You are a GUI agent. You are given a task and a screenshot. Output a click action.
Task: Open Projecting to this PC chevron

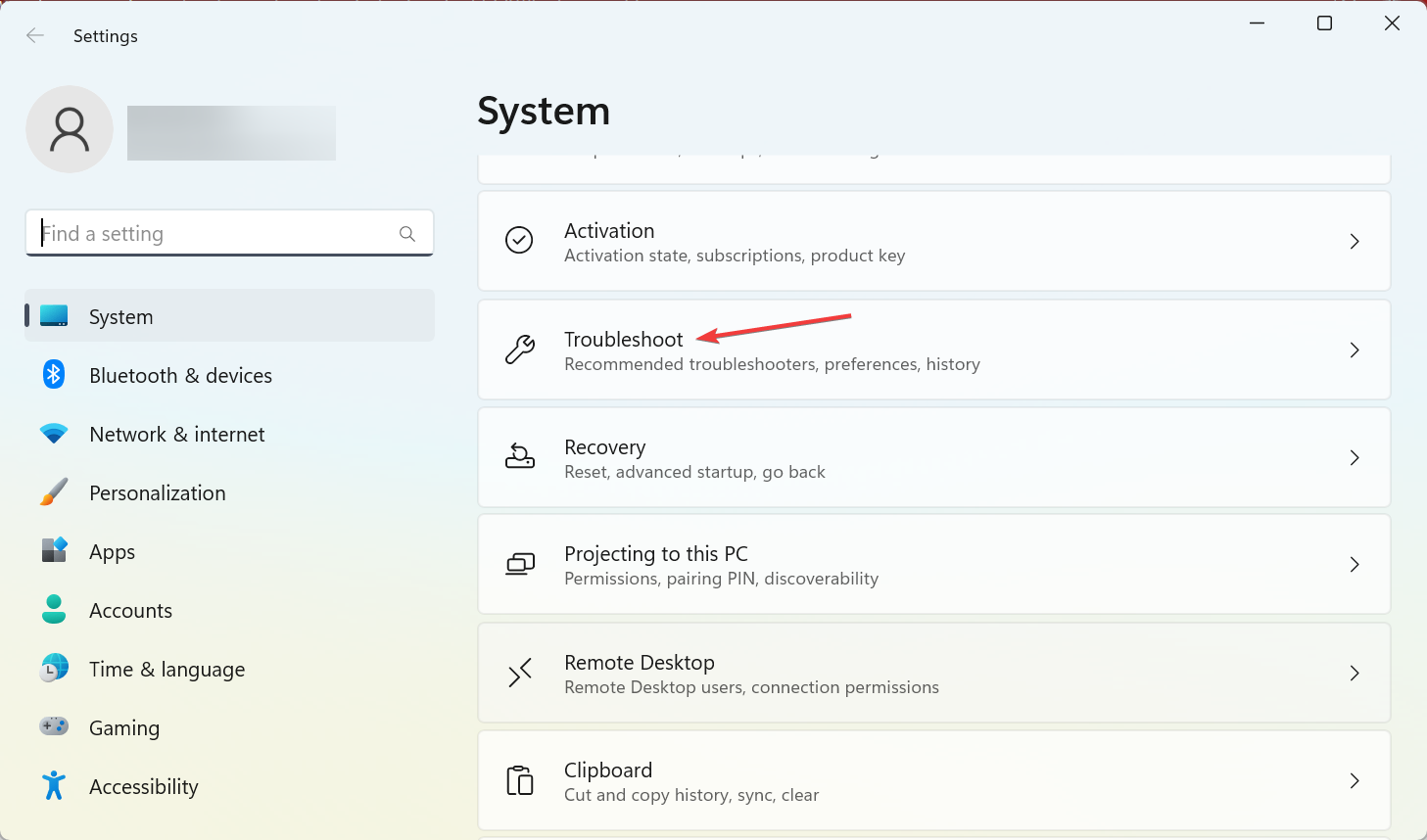1355,564
